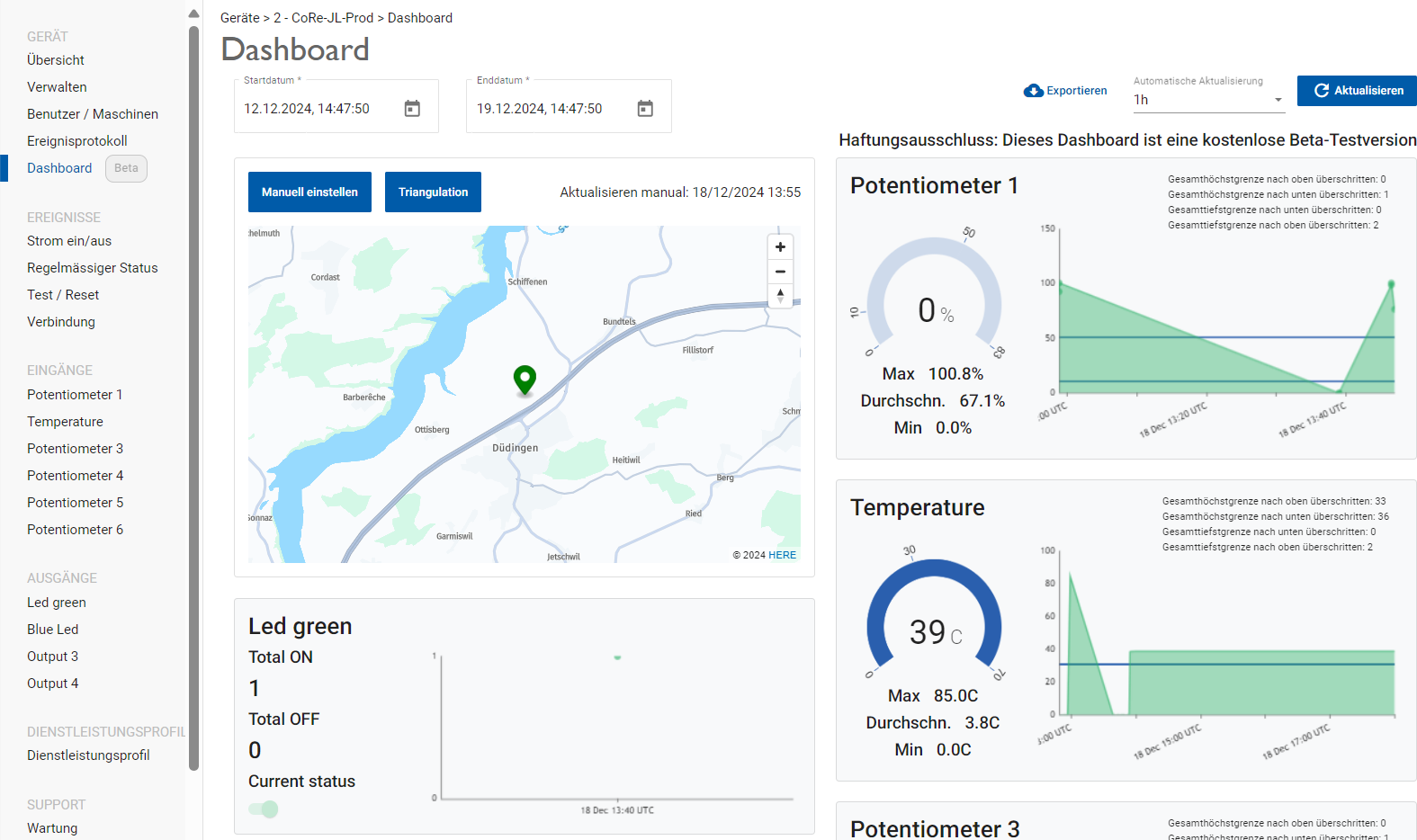Toggle the Led green current status switch
Image resolution: width=1417 pixels, height=840 pixels.
coord(264,809)
